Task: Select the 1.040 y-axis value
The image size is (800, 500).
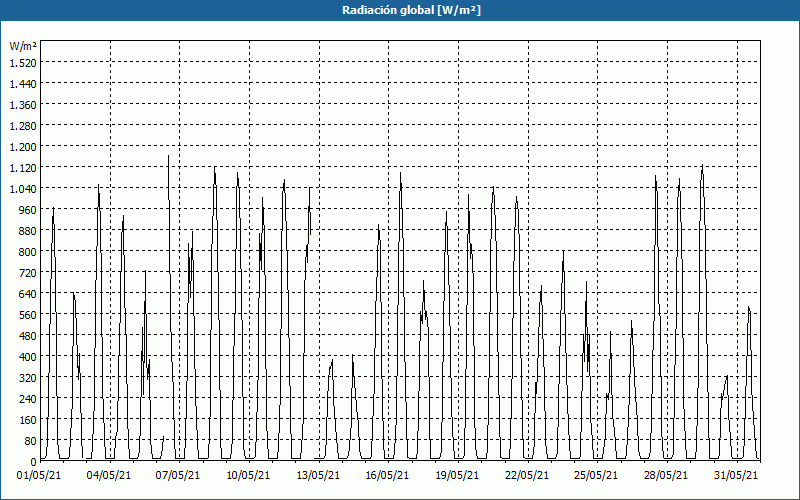Action: 23,188
